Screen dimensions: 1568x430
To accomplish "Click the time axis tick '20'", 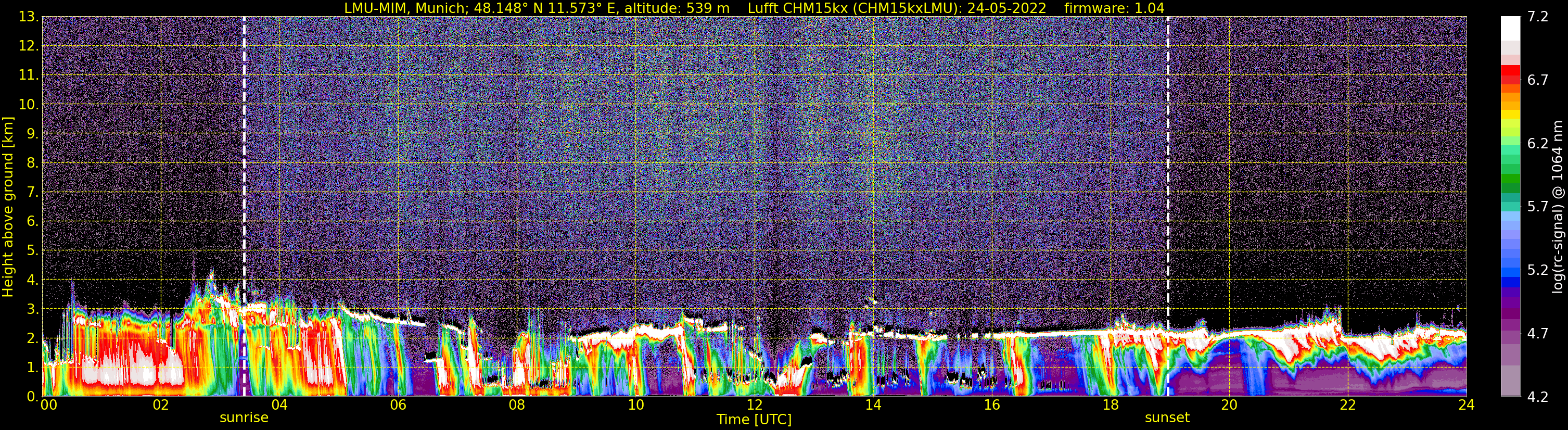I will click(x=1229, y=405).
